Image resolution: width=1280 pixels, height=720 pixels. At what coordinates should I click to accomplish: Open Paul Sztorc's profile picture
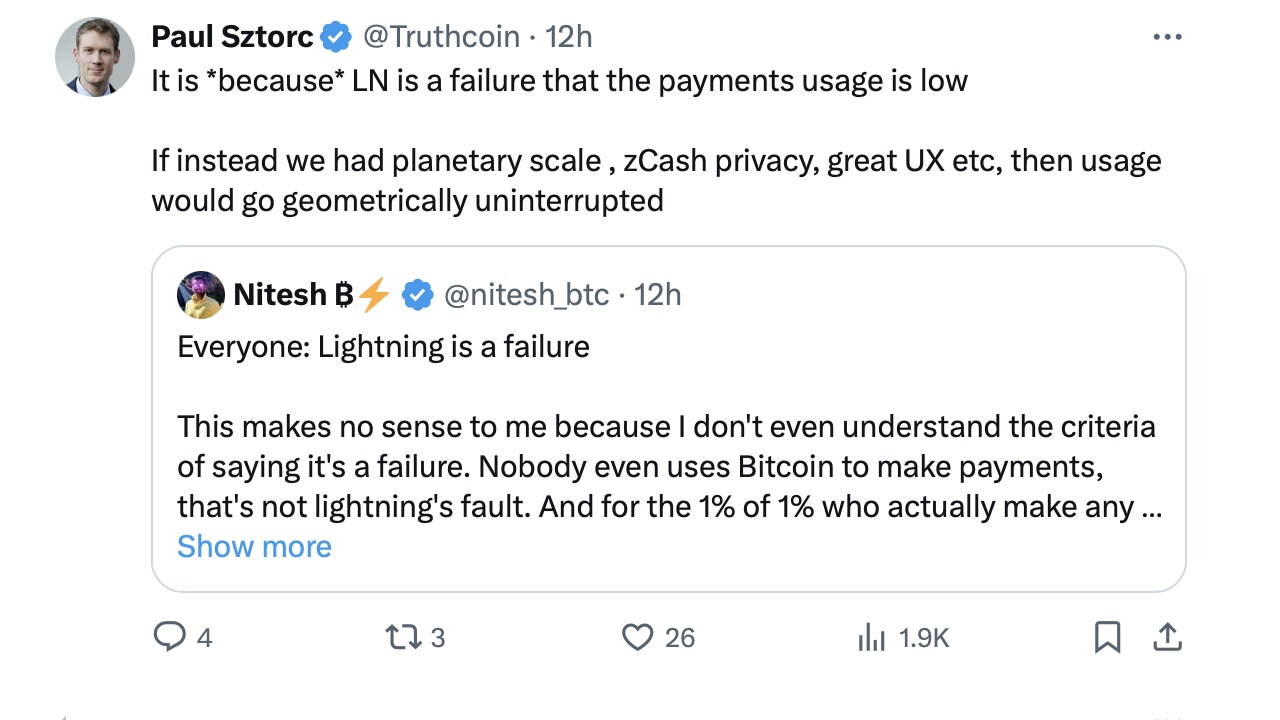click(95, 57)
